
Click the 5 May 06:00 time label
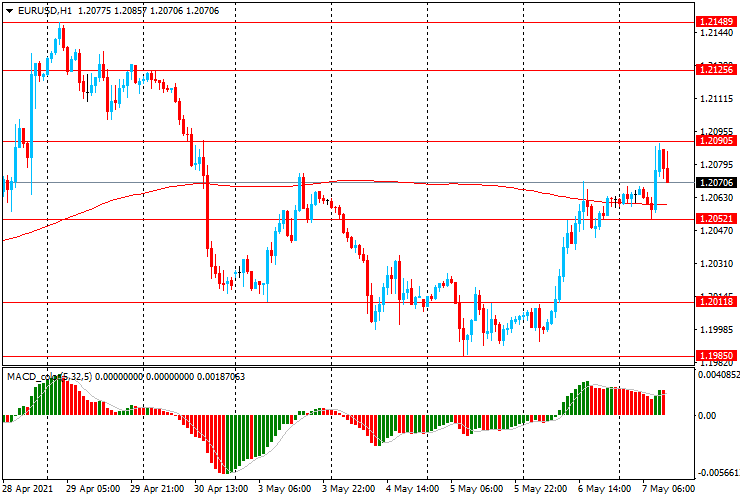477,489
